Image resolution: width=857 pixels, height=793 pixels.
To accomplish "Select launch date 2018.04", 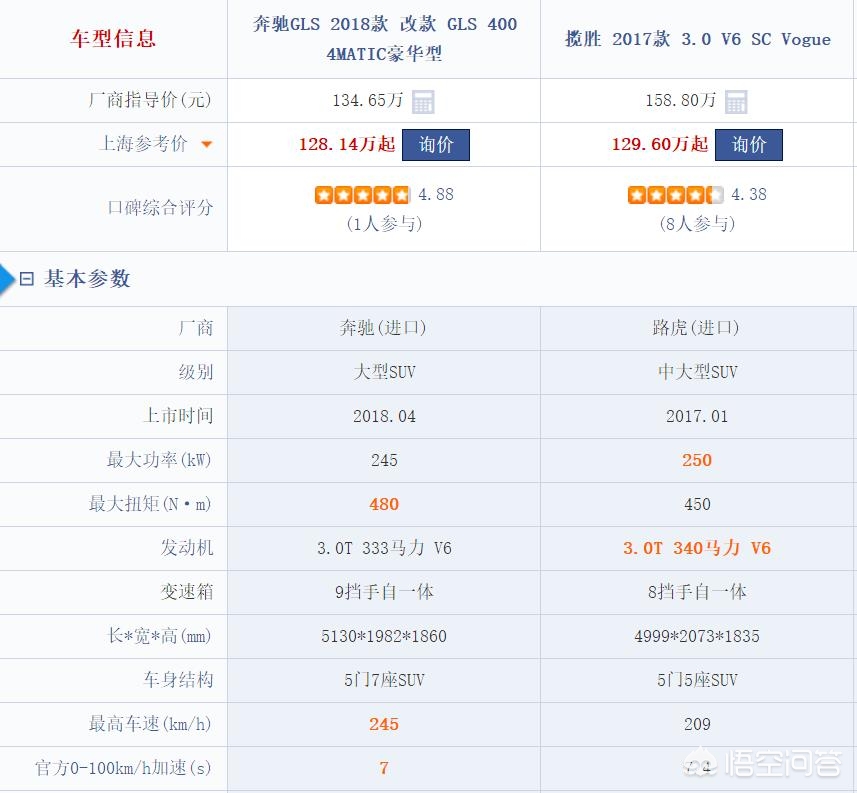I will 384,416.
